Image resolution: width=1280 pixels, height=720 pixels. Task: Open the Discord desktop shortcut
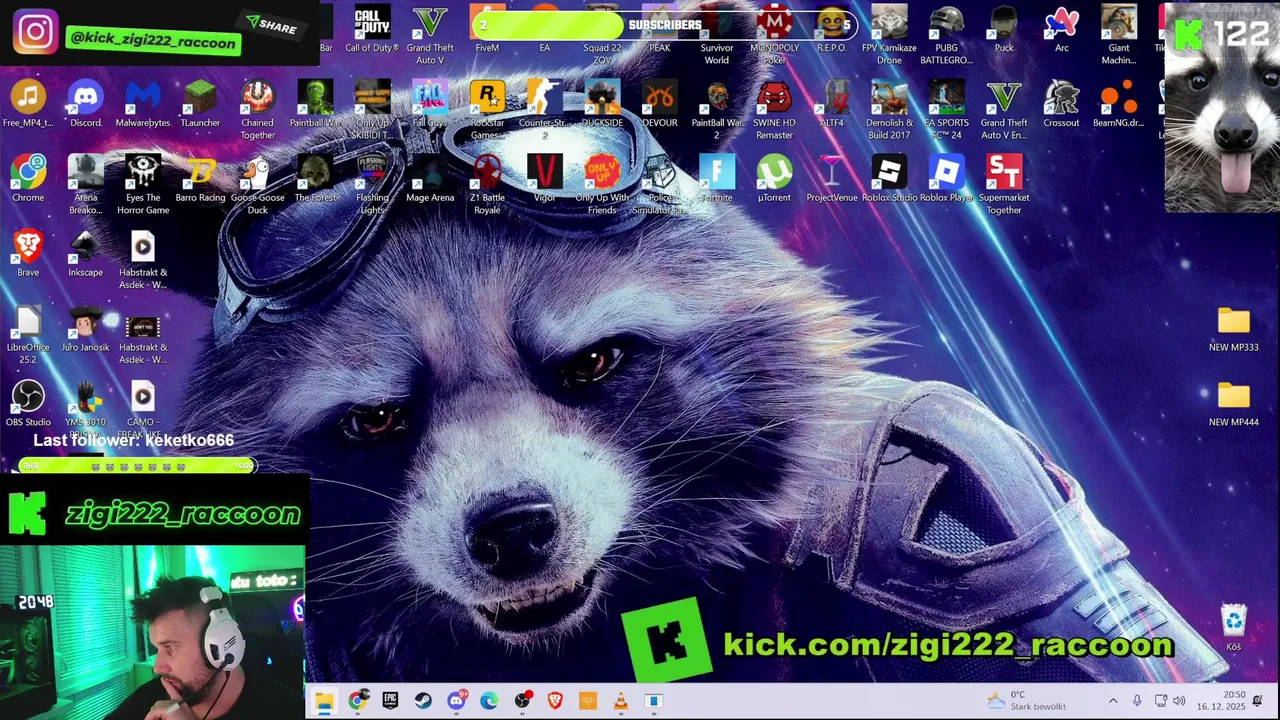coord(85,104)
